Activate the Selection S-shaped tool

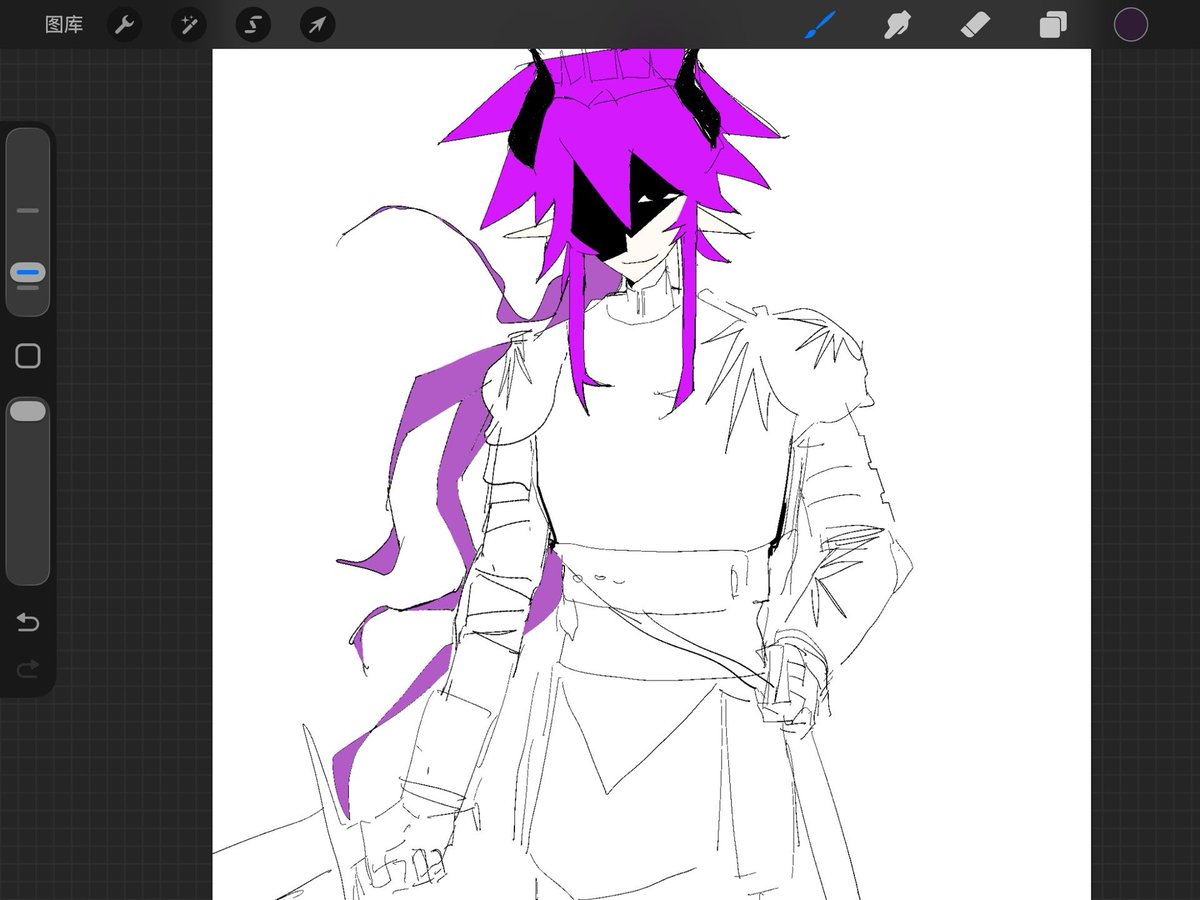point(253,25)
